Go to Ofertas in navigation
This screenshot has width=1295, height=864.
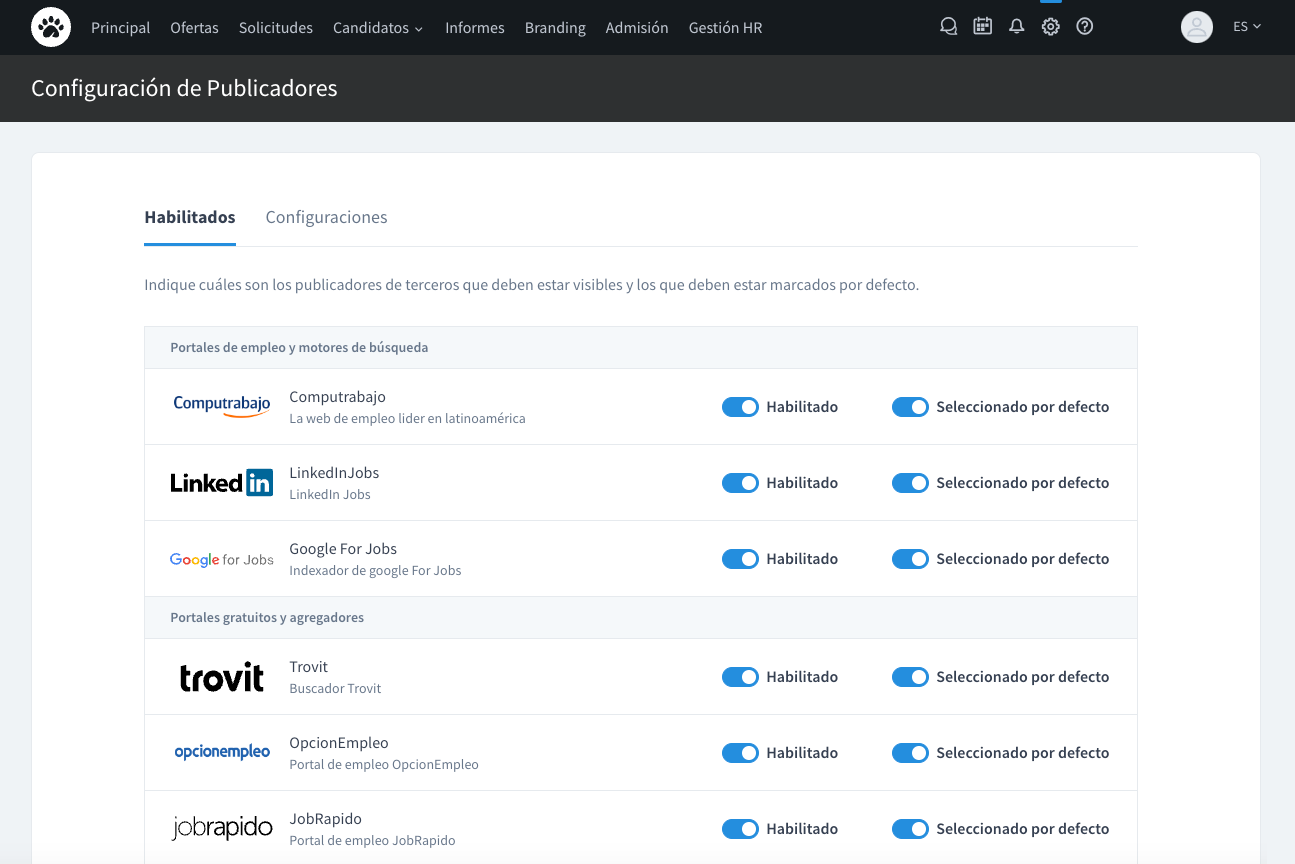194,28
